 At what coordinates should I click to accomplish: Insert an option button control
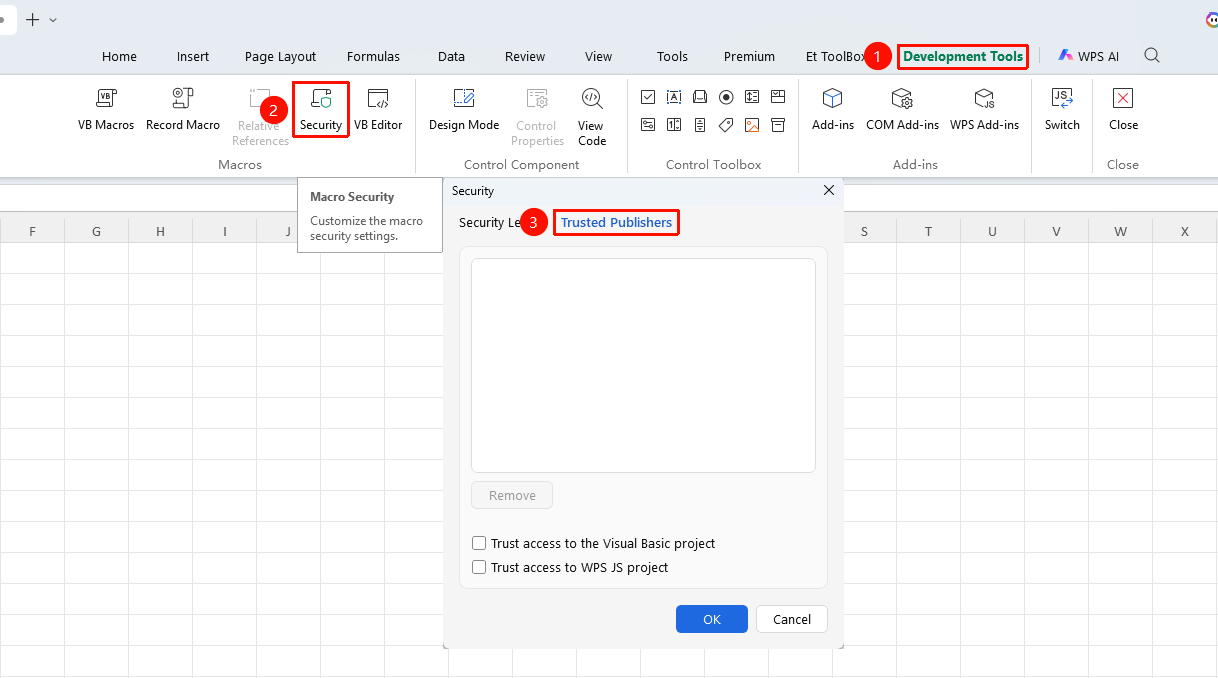pyautogui.click(x=726, y=97)
